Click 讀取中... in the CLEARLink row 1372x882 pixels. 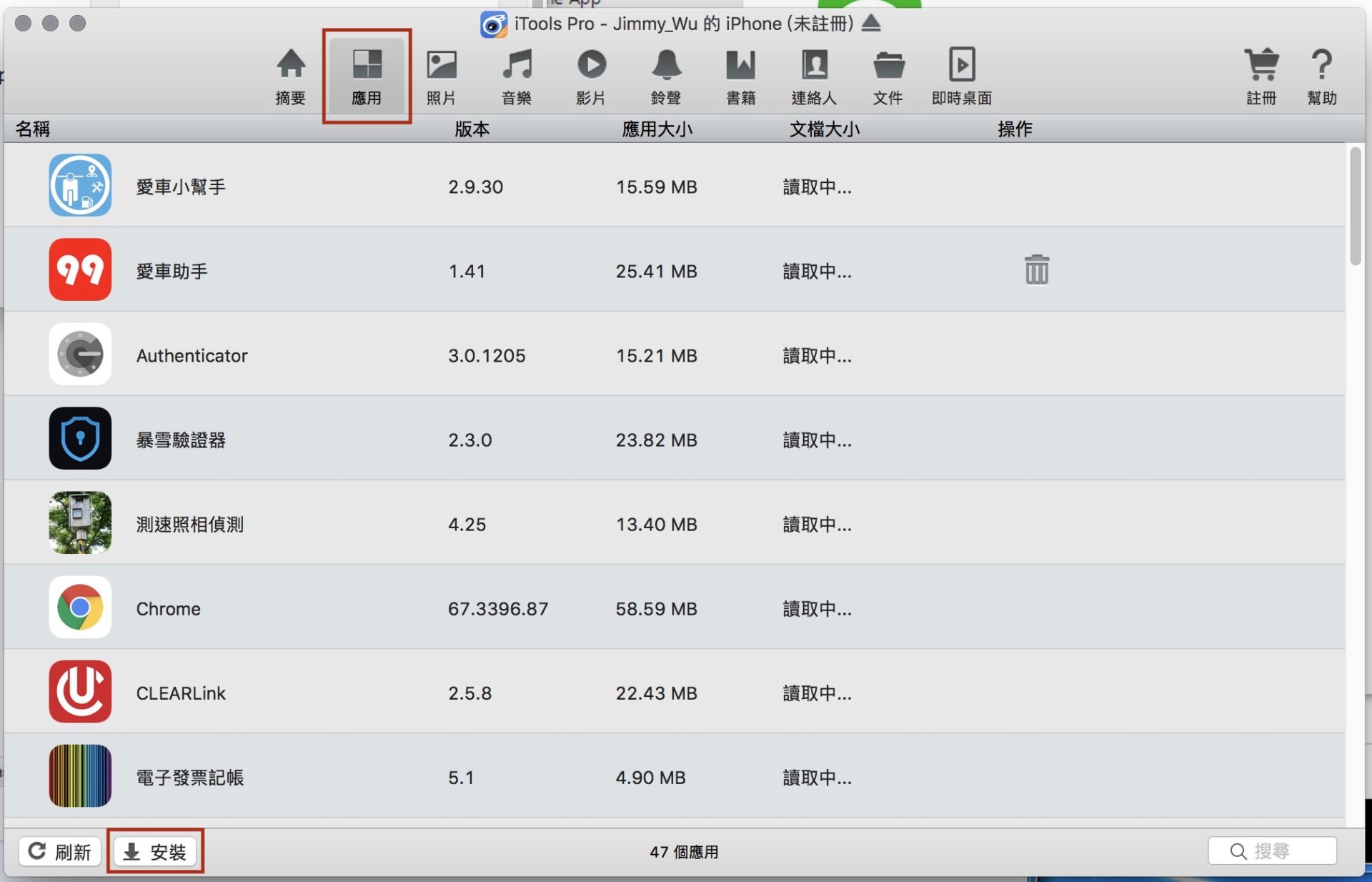[x=817, y=693]
